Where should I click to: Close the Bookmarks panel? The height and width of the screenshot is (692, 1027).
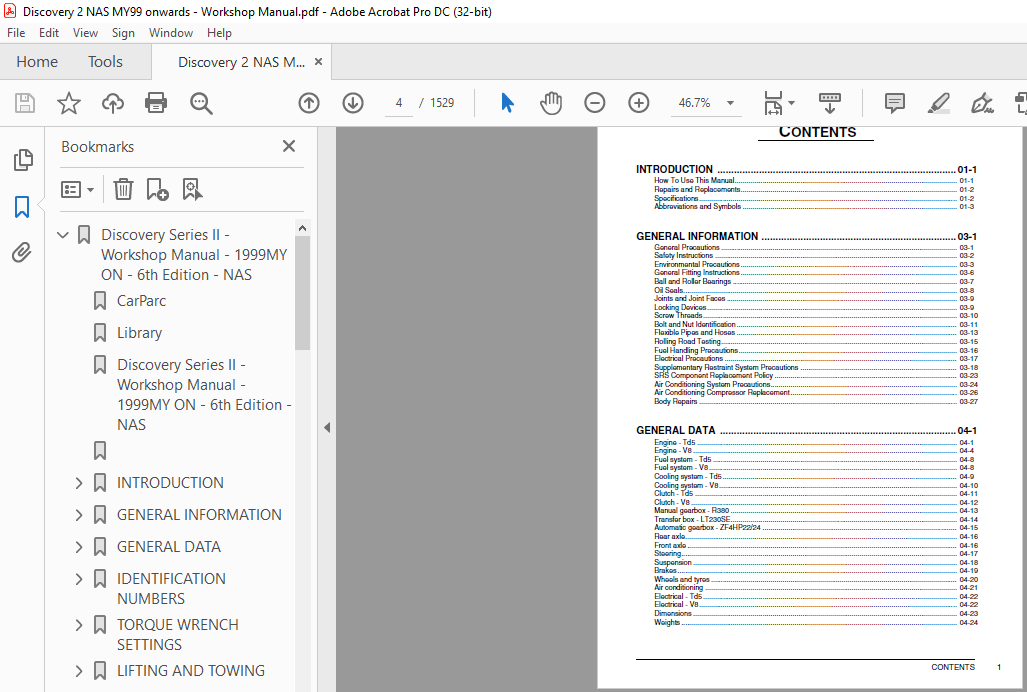289,146
